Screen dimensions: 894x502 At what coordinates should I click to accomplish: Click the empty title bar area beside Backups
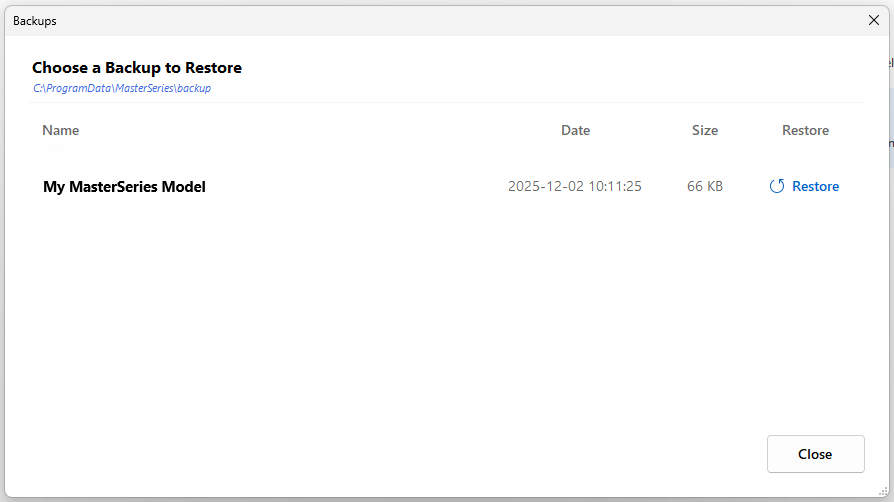point(456,21)
